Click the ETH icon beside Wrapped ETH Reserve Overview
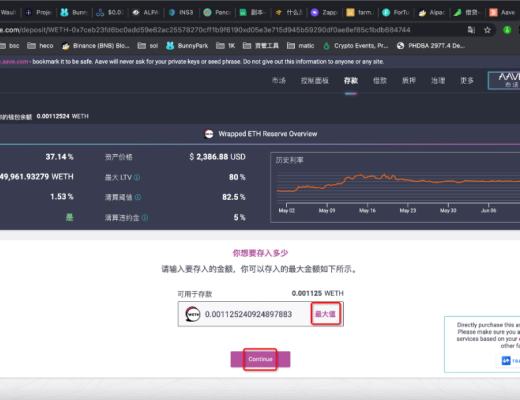The width and height of the screenshot is (520, 400). [209, 134]
